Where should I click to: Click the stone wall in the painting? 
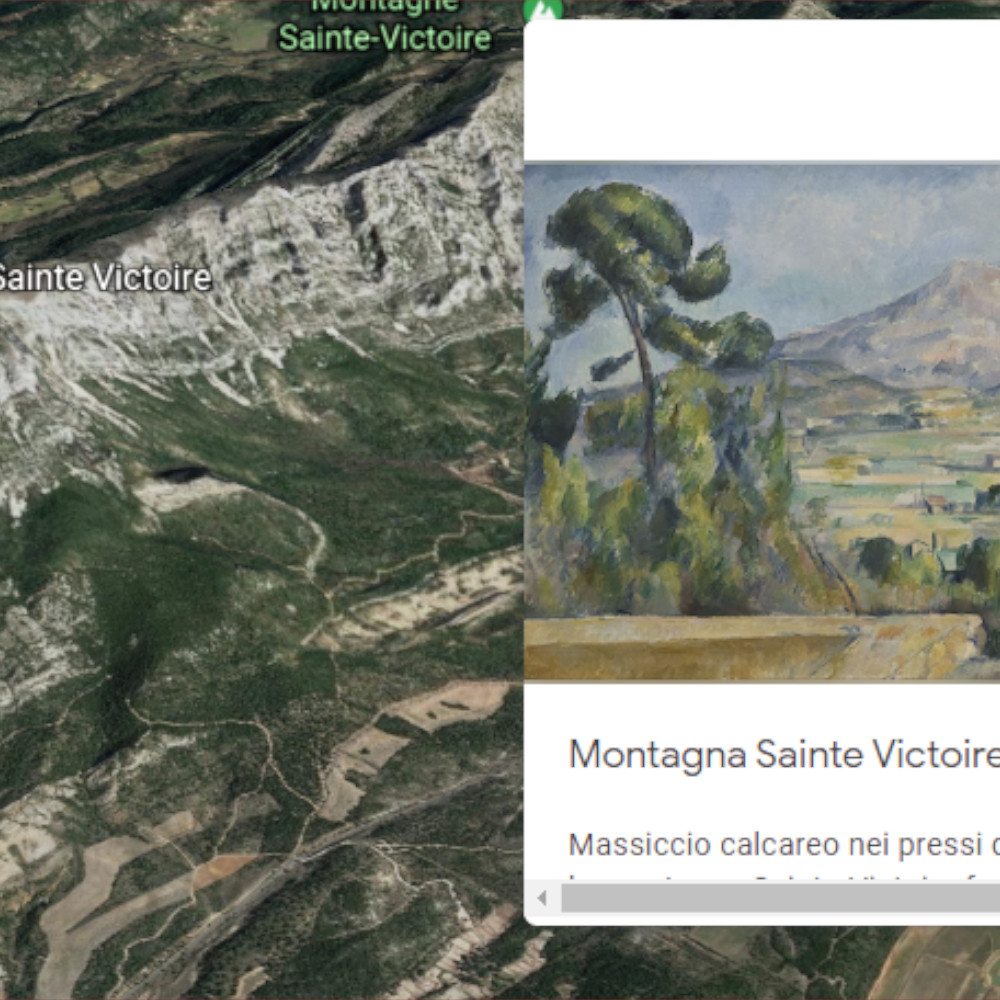coord(753,645)
